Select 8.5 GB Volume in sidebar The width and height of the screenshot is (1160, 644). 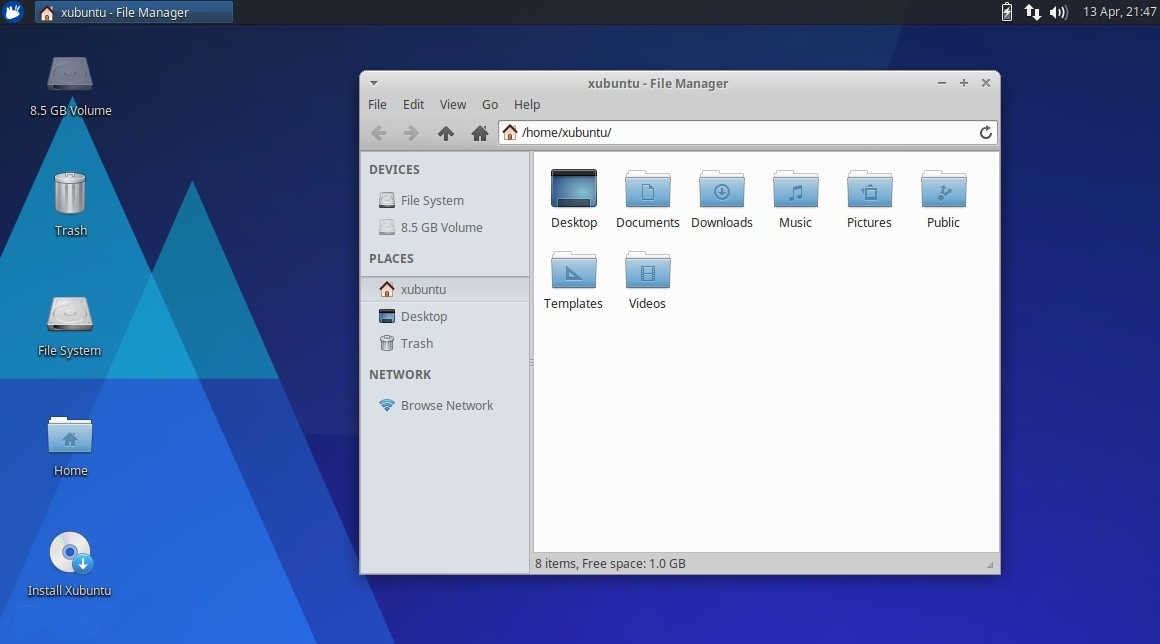click(441, 227)
